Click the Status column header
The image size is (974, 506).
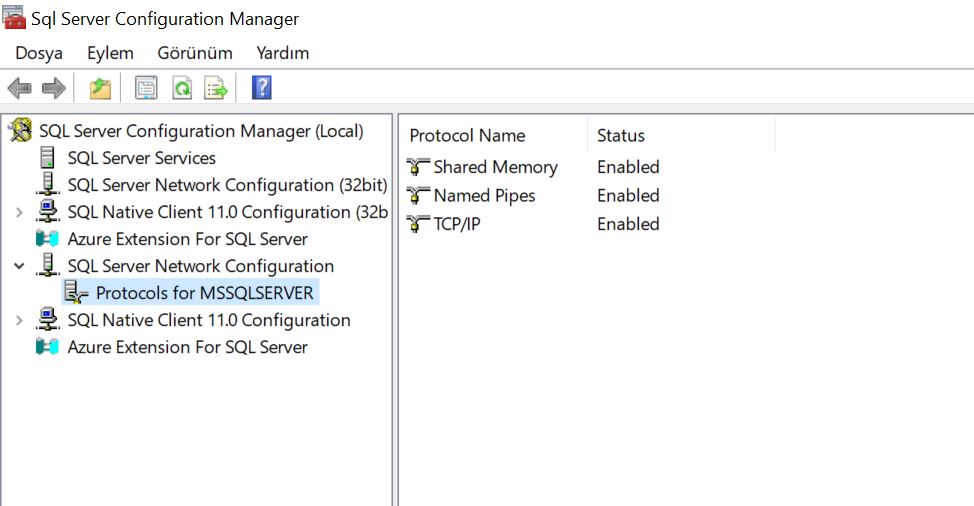(x=621, y=136)
